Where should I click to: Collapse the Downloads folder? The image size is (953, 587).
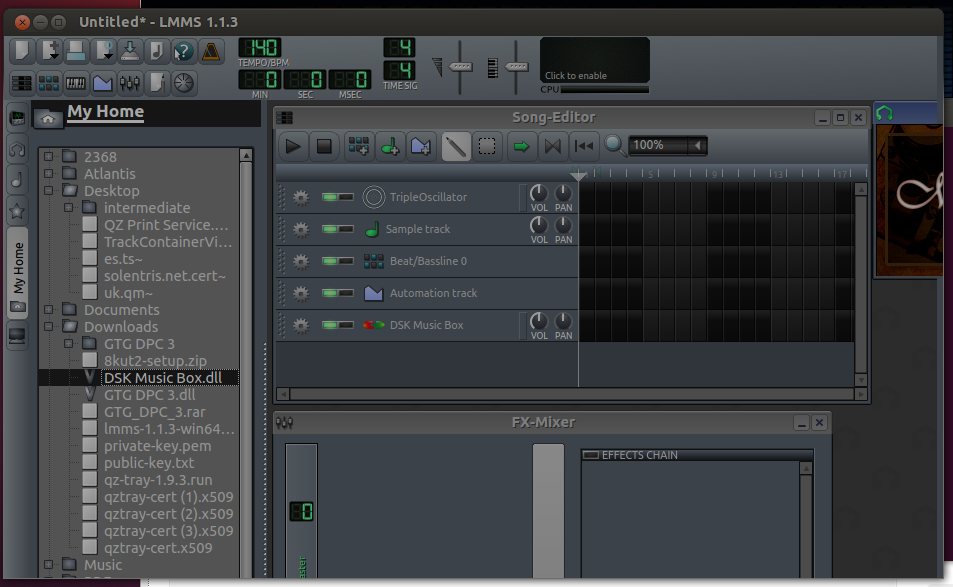[49, 327]
